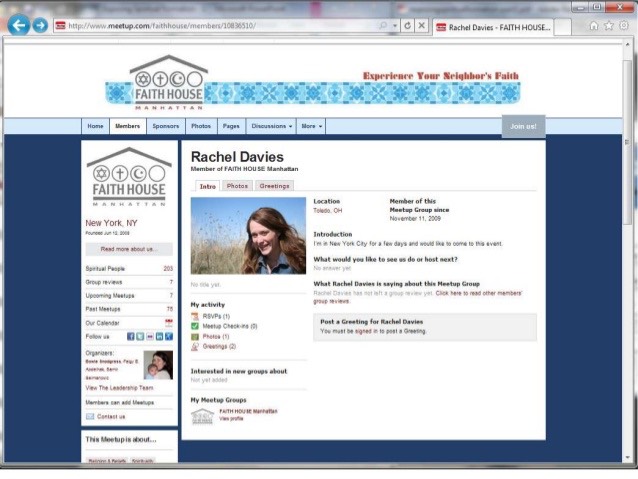Open the Sponsors nav item
Screen dimensions: 638x479
[x=166, y=126]
